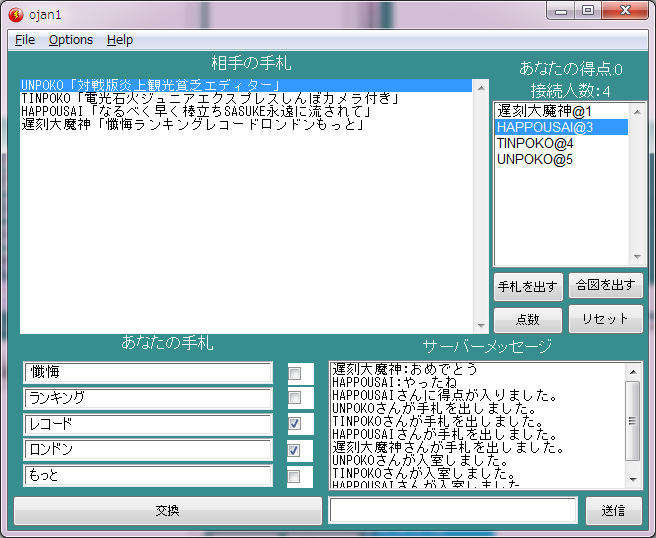Open the File menu

(25, 40)
